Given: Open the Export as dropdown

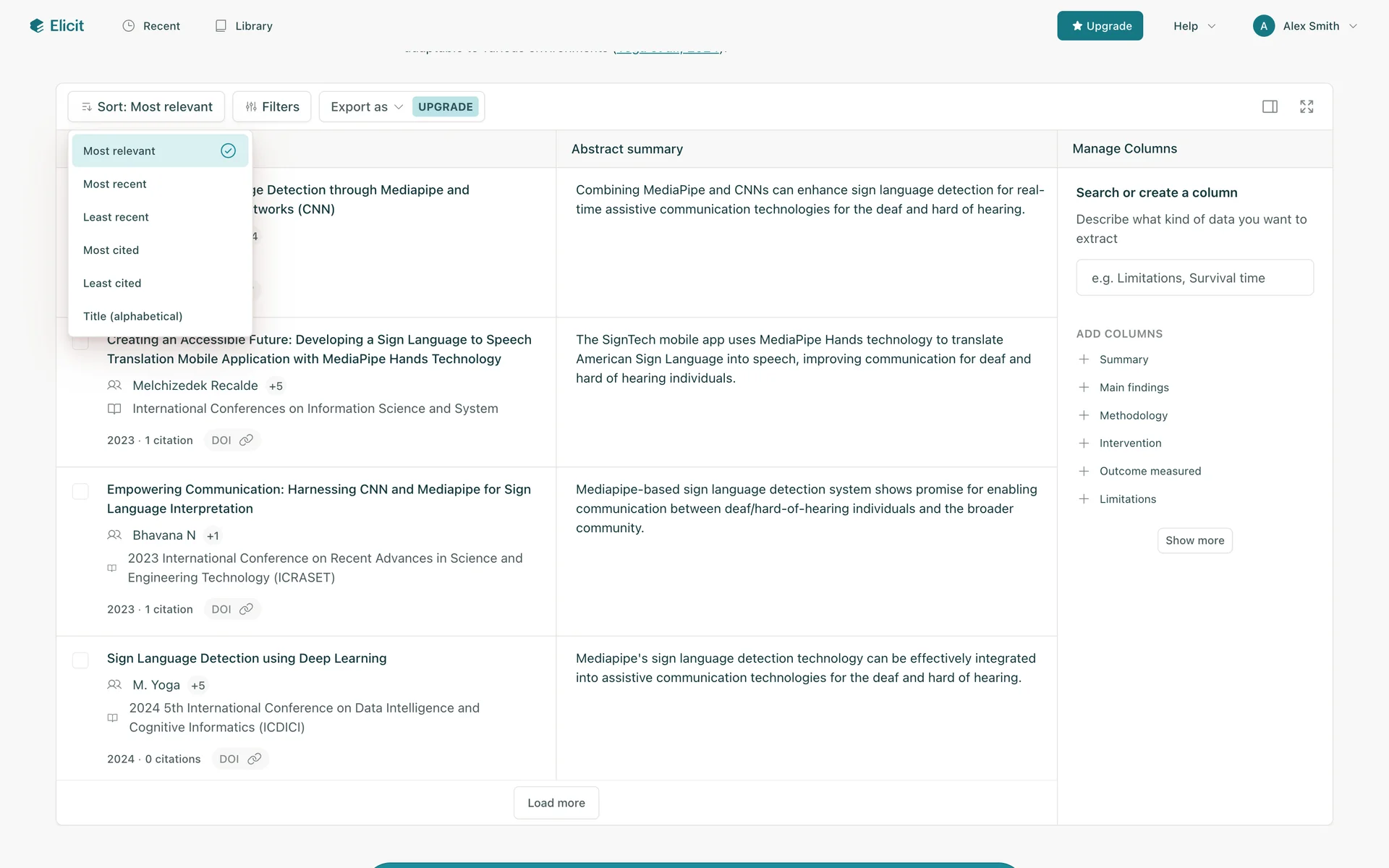Looking at the screenshot, I should click(x=366, y=107).
